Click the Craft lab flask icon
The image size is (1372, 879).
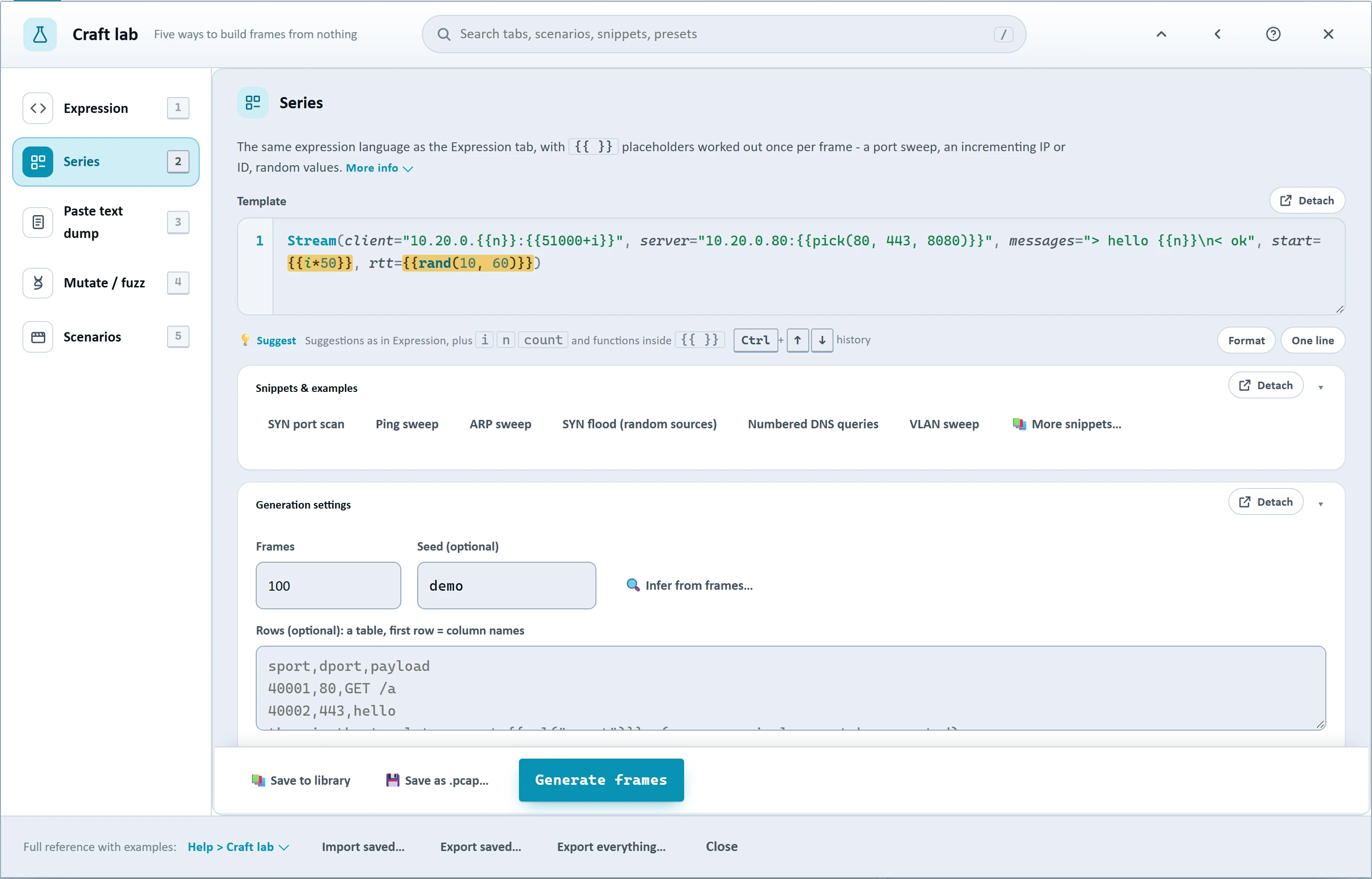pos(40,34)
